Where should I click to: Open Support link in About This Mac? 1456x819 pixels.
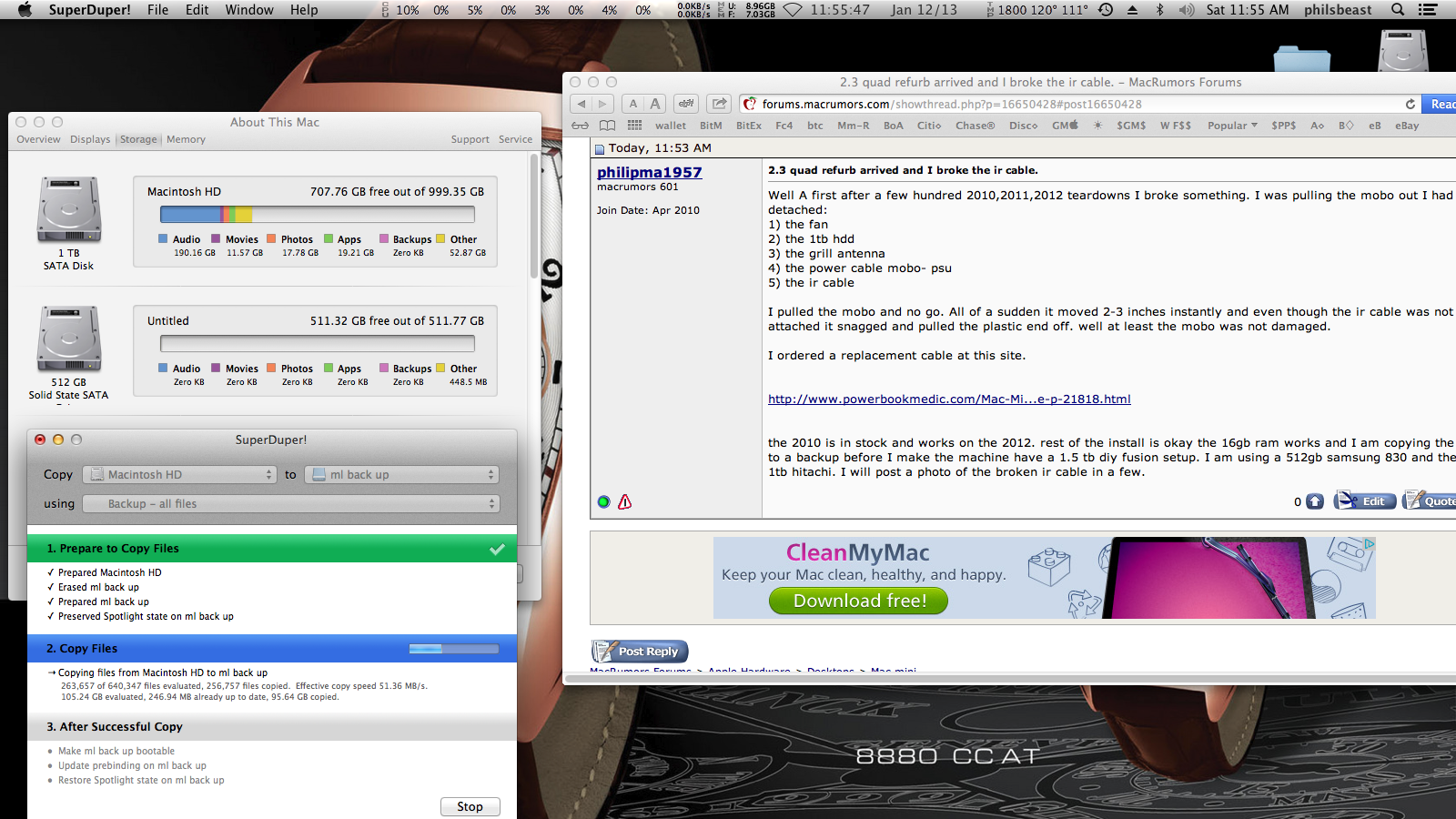pos(470,139)
